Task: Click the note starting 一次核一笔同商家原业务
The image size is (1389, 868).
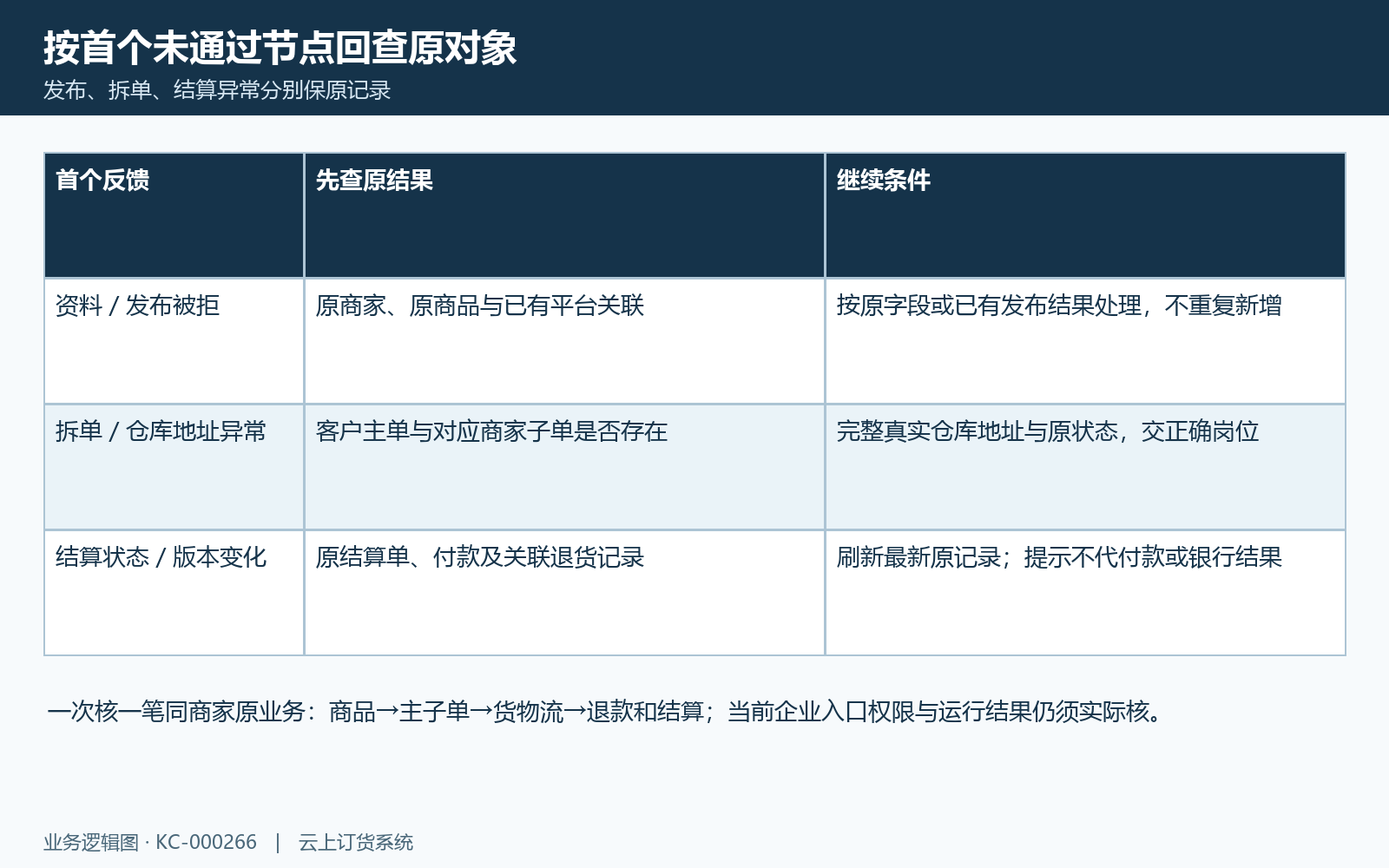Action: [x=605, y=712]
